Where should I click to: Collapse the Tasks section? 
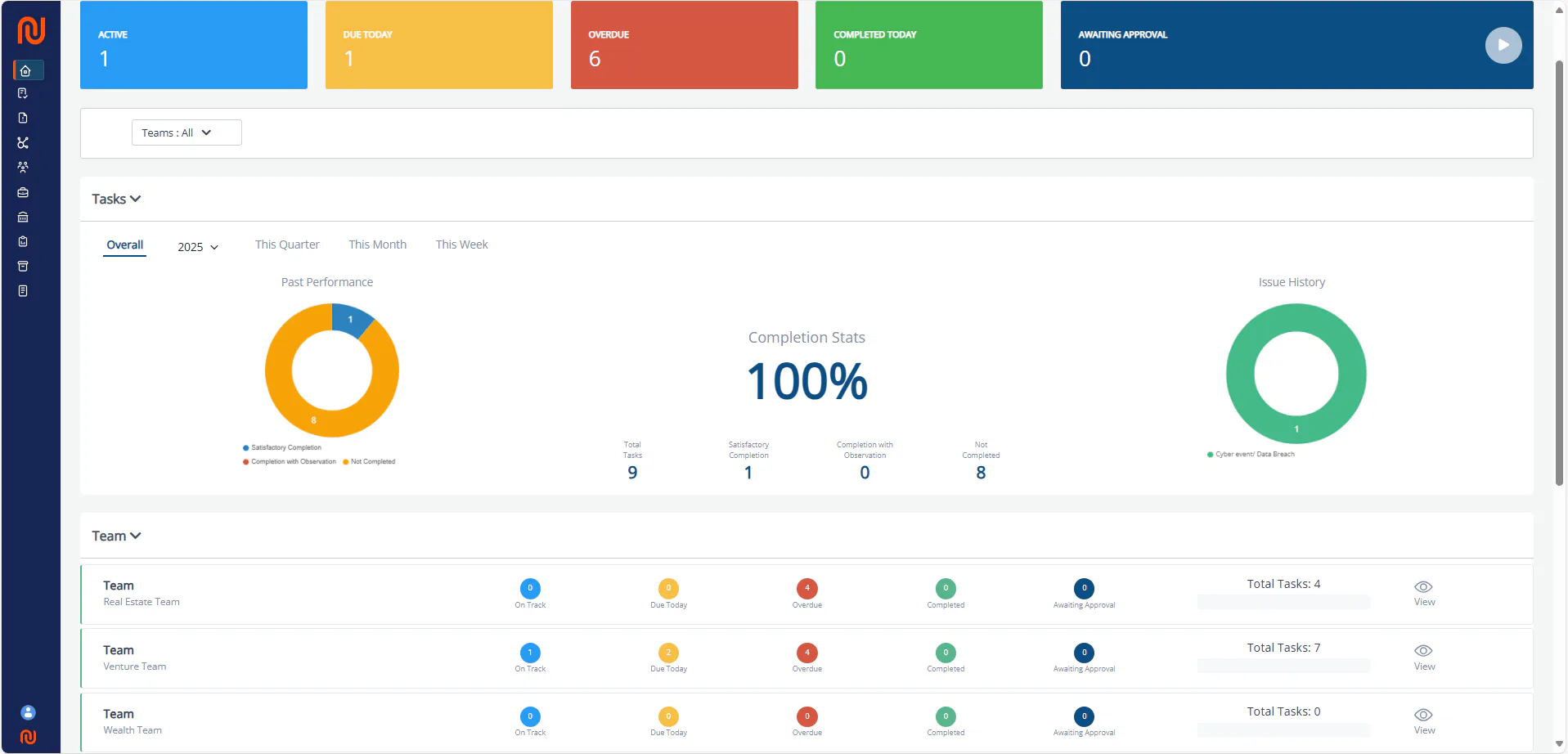point(116,199)
